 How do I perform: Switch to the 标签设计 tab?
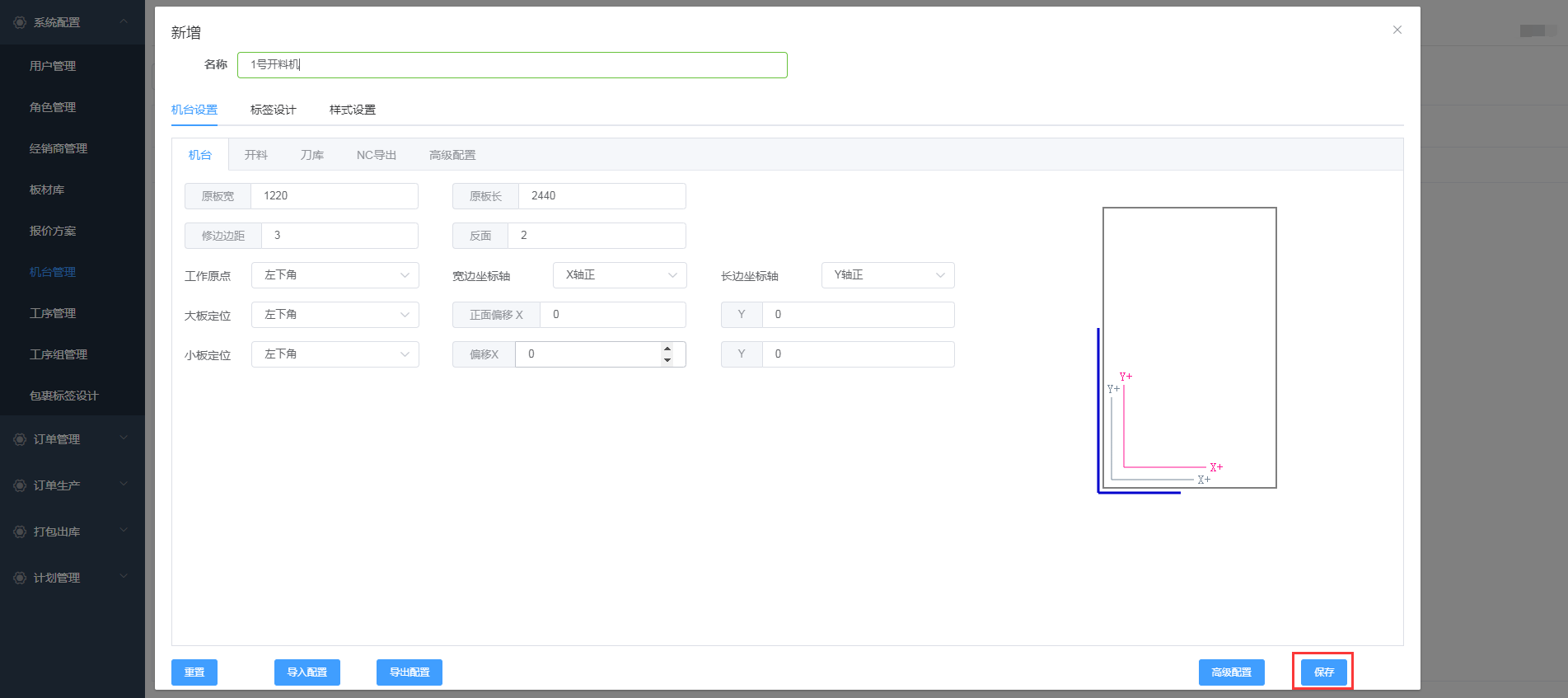click(273, 110)
